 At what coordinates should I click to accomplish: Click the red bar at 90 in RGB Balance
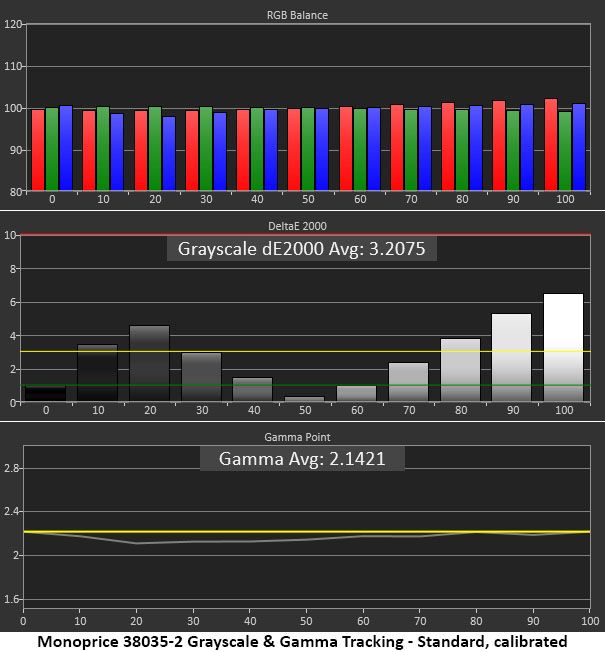pyautogui.click(x=499, y=146)
